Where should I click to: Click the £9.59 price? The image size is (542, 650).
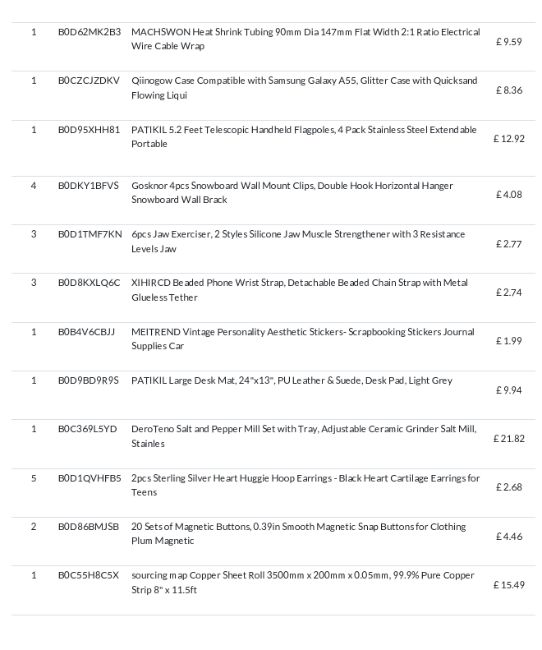click(x=509, y=41)
